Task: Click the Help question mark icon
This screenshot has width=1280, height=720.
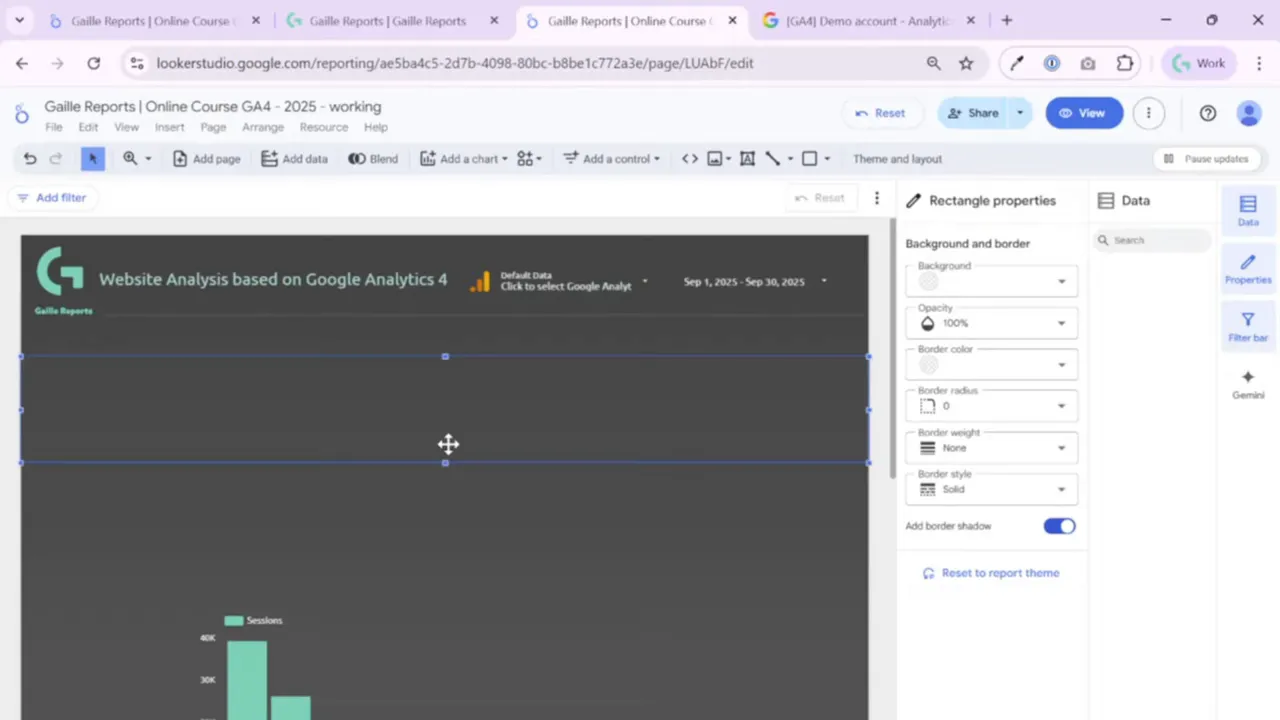Action: (x=1208, y=113)
